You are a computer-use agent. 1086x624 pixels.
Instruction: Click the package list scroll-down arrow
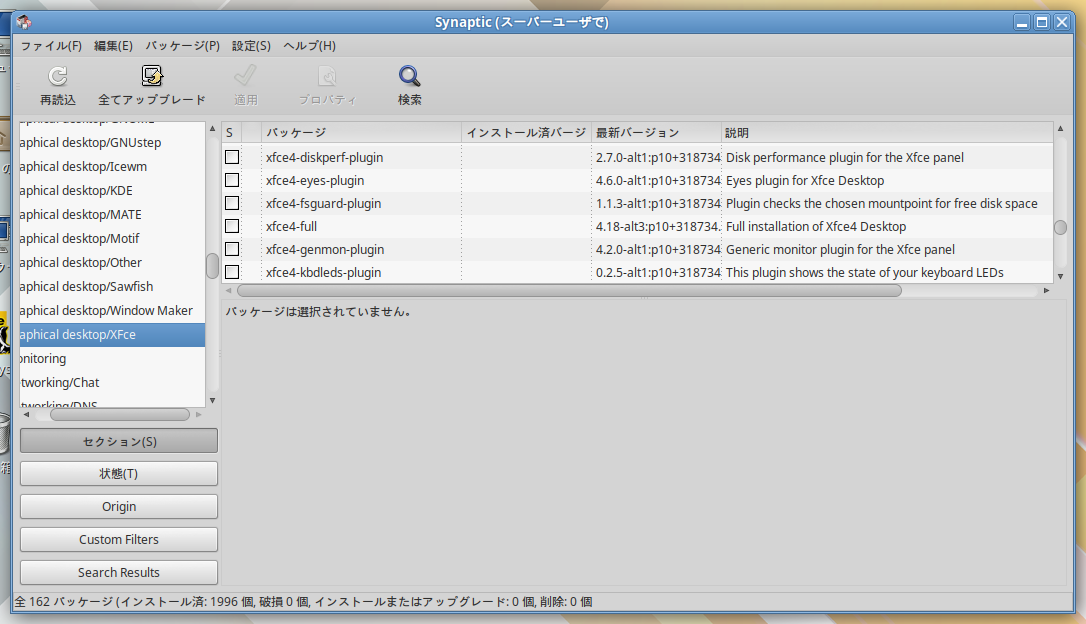point(1060,276)
